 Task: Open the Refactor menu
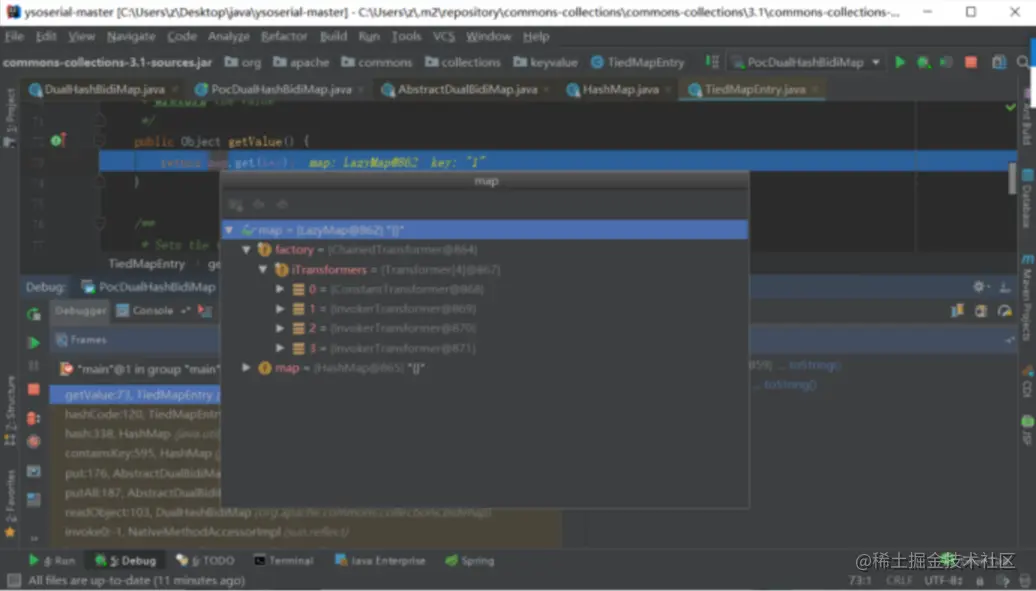(284, 36)
